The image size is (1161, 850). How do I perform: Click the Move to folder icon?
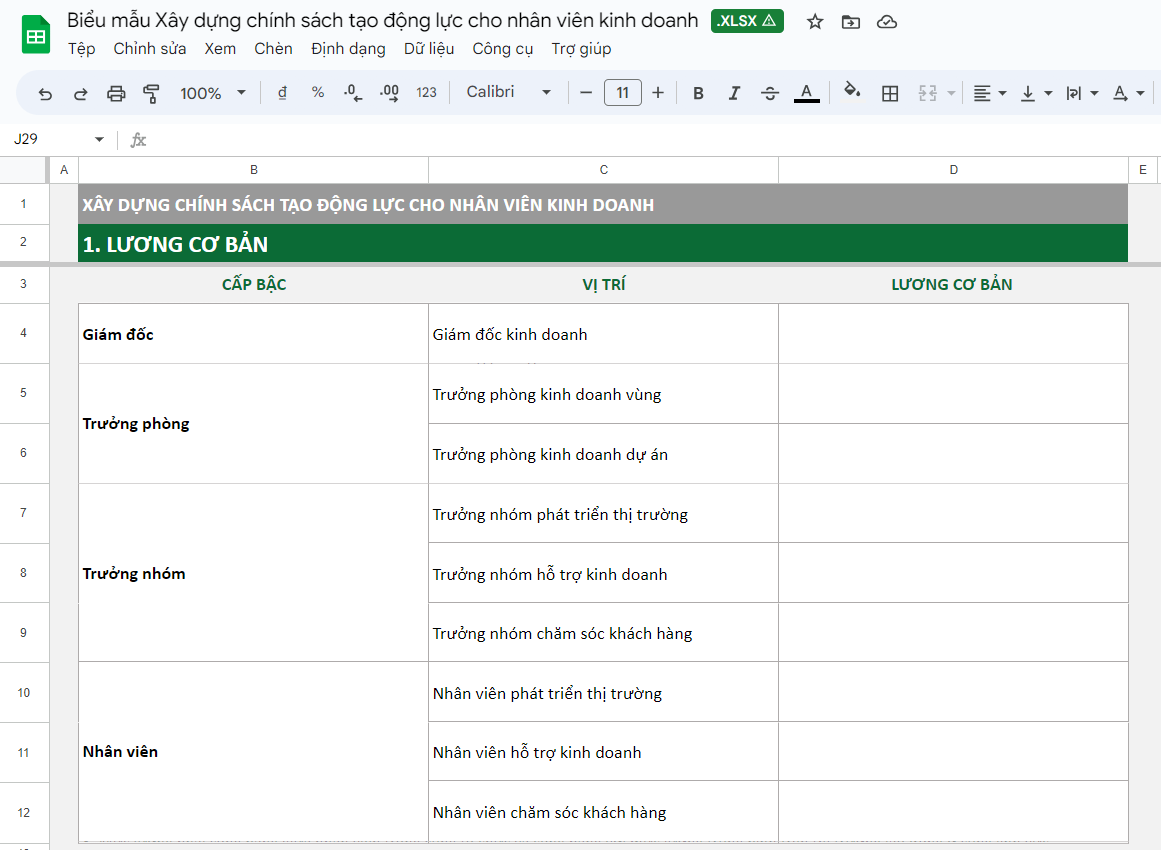click(851, 21)
